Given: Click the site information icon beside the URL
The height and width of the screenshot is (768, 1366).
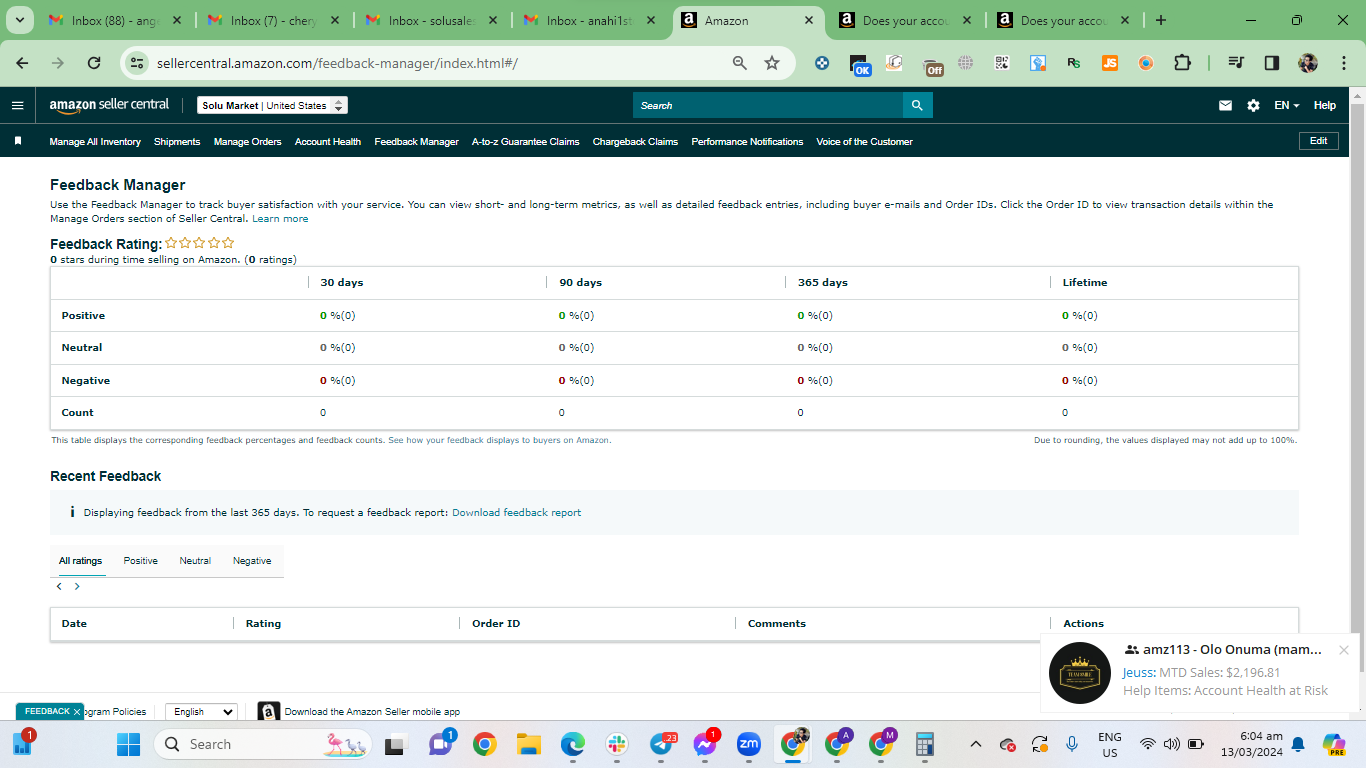Looking at the screenshot, I should (x=138, y=63).
